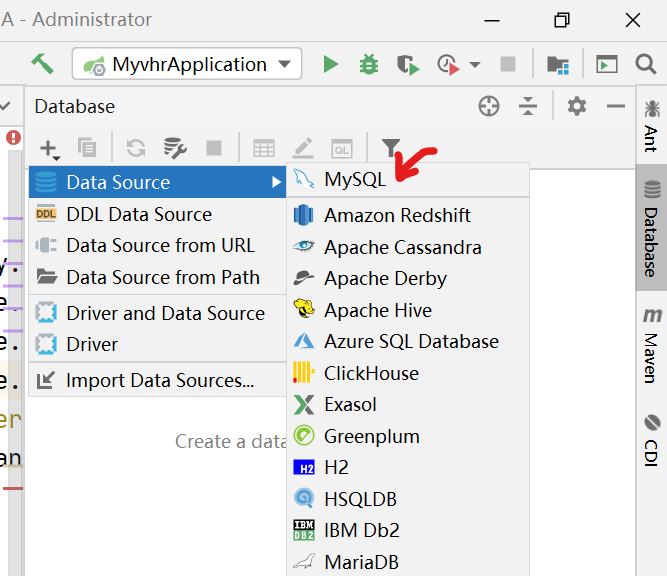Viewport: 667px width, 576px height.
Task: Select MariaDB data source
Action: (408, 562)
